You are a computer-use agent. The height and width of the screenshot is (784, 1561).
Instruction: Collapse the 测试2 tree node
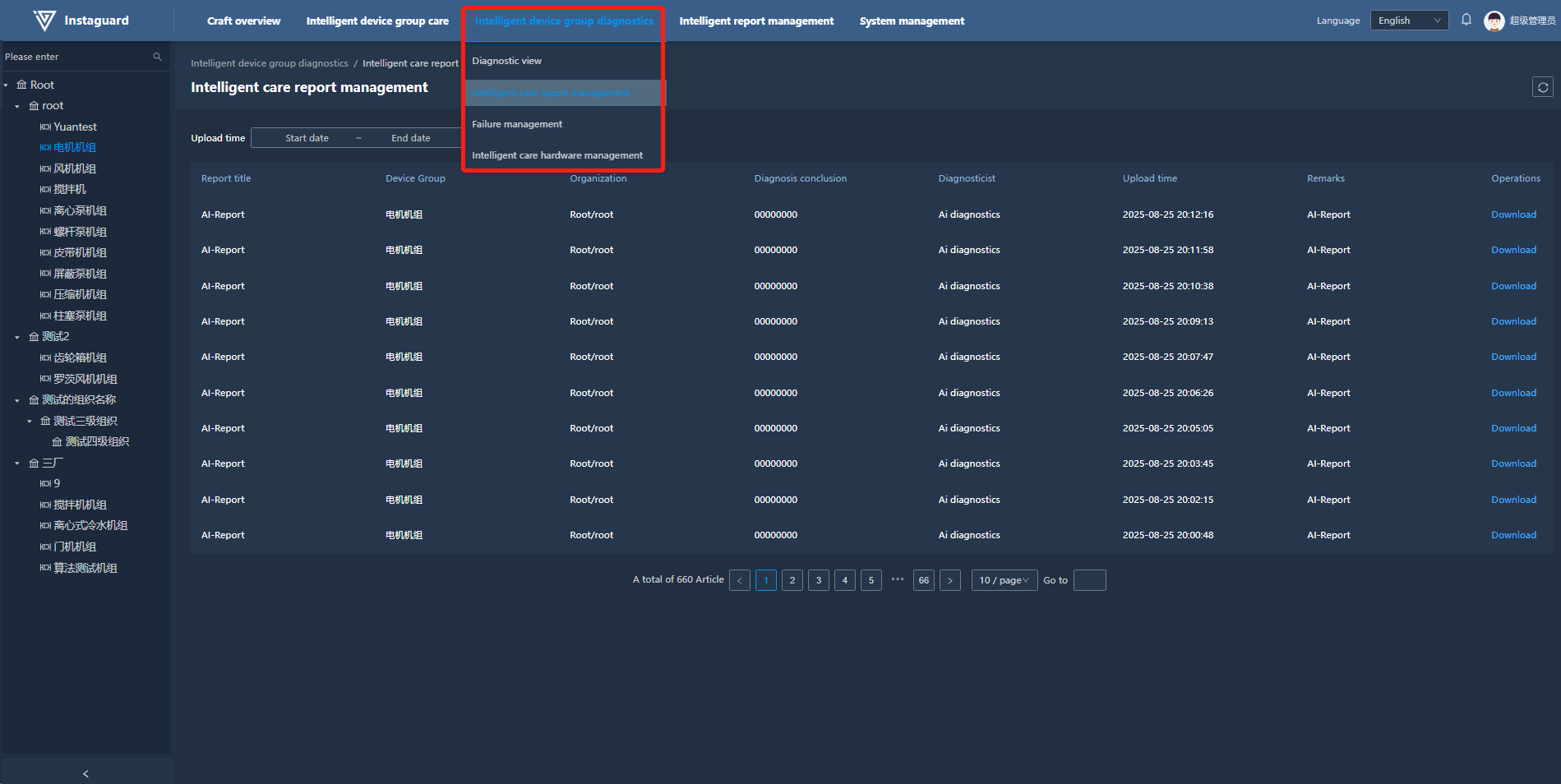tap(17, 337)
